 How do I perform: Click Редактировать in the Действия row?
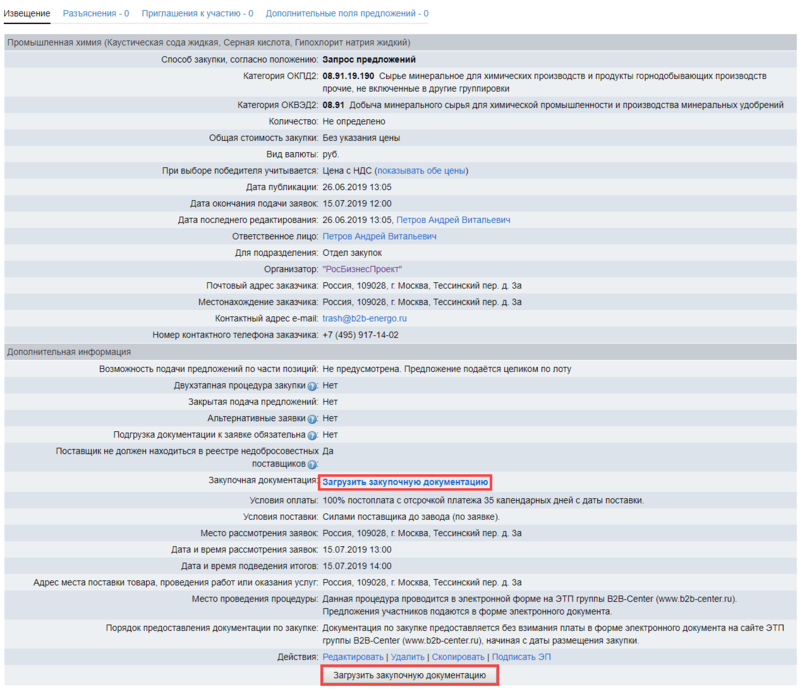[x=352, y=657]
